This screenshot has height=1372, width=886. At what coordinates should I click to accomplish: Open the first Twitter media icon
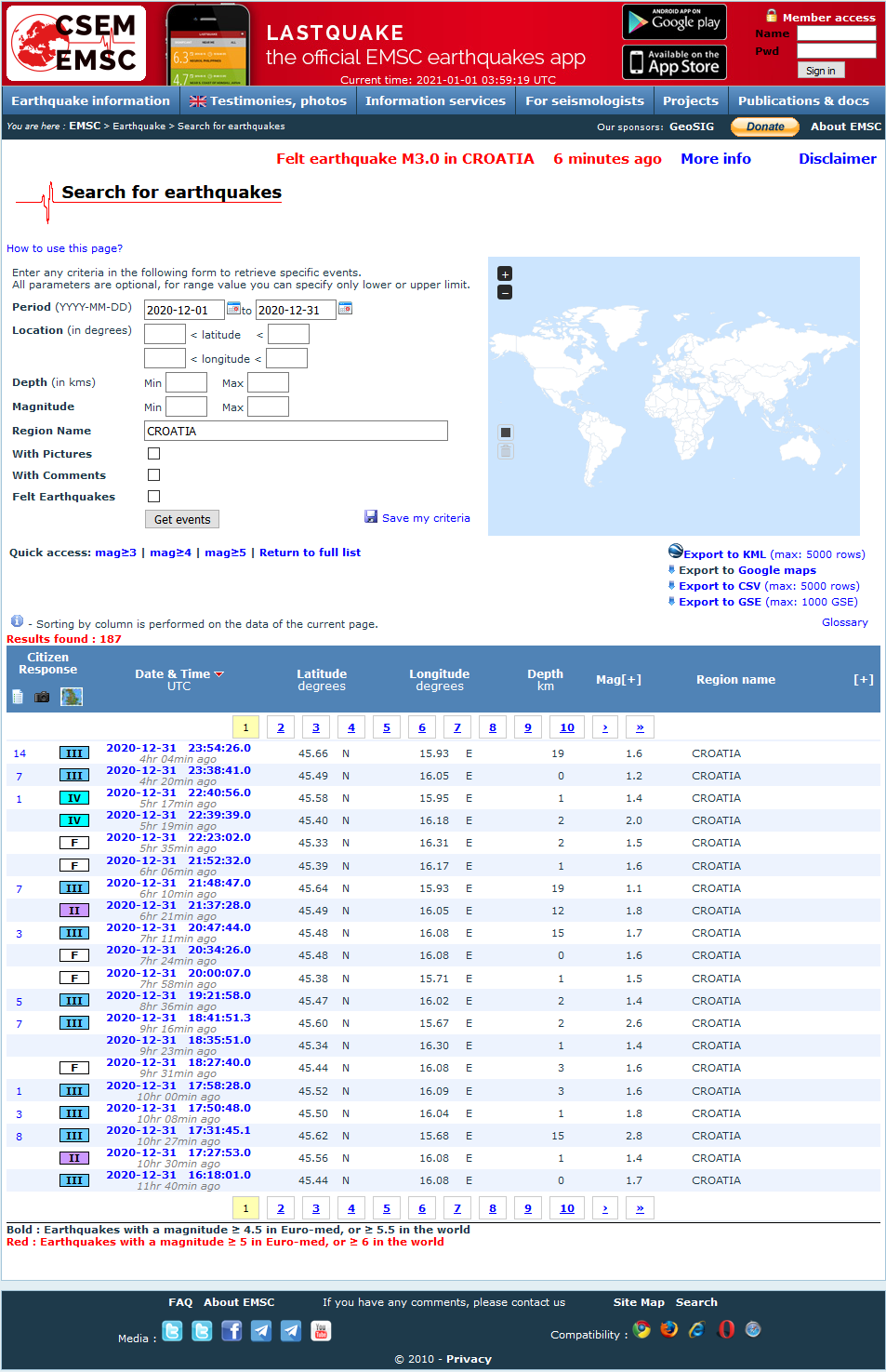click(x=172, y=1331)
